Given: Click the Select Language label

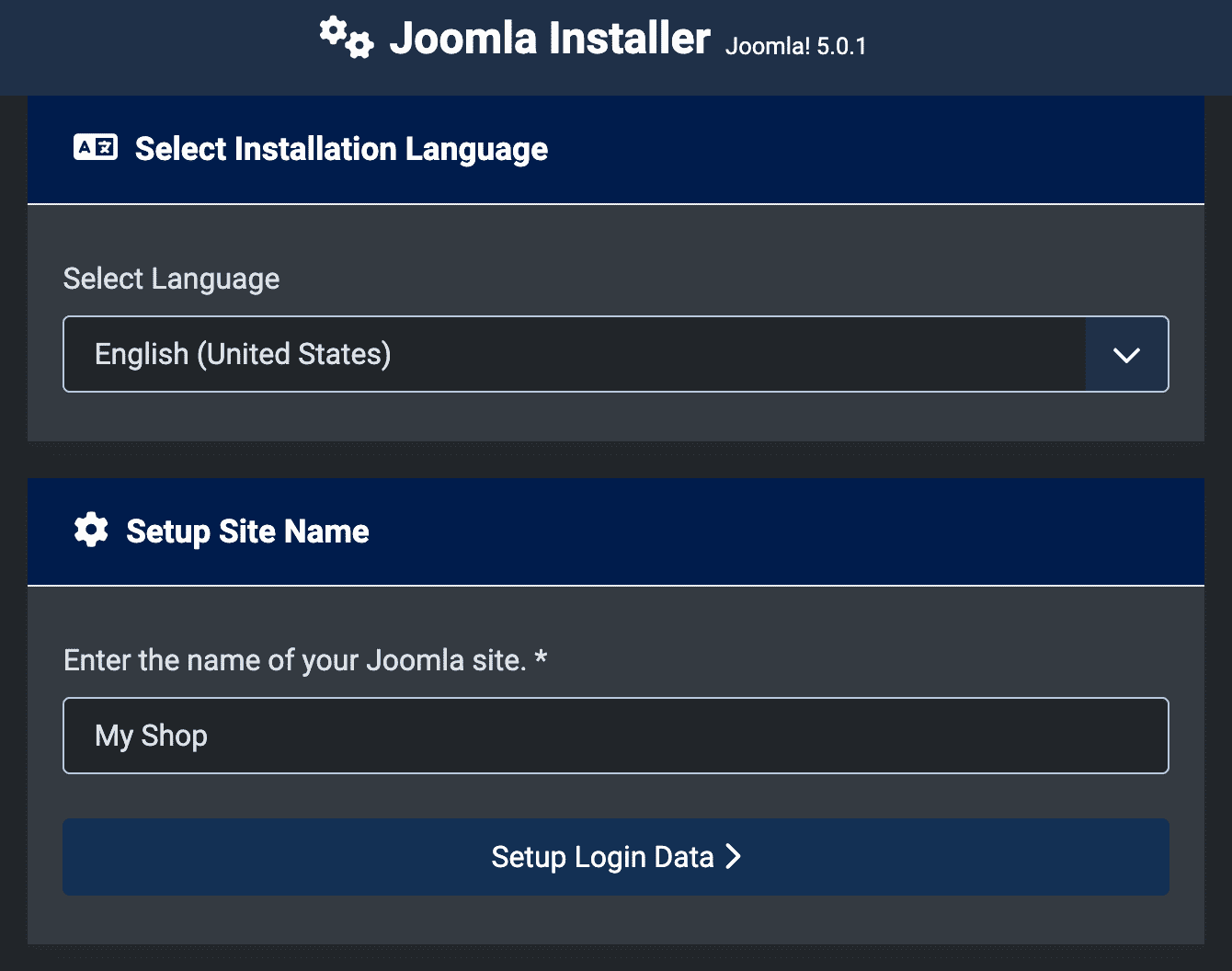Looking at the screenshot, I should (x=171, y=279).
